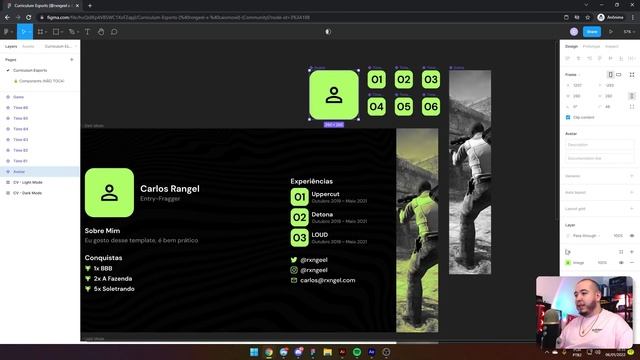The image size is (640, 360).
Task: Toggle constrain proportions lock
Action: click(x=632, y=96)
